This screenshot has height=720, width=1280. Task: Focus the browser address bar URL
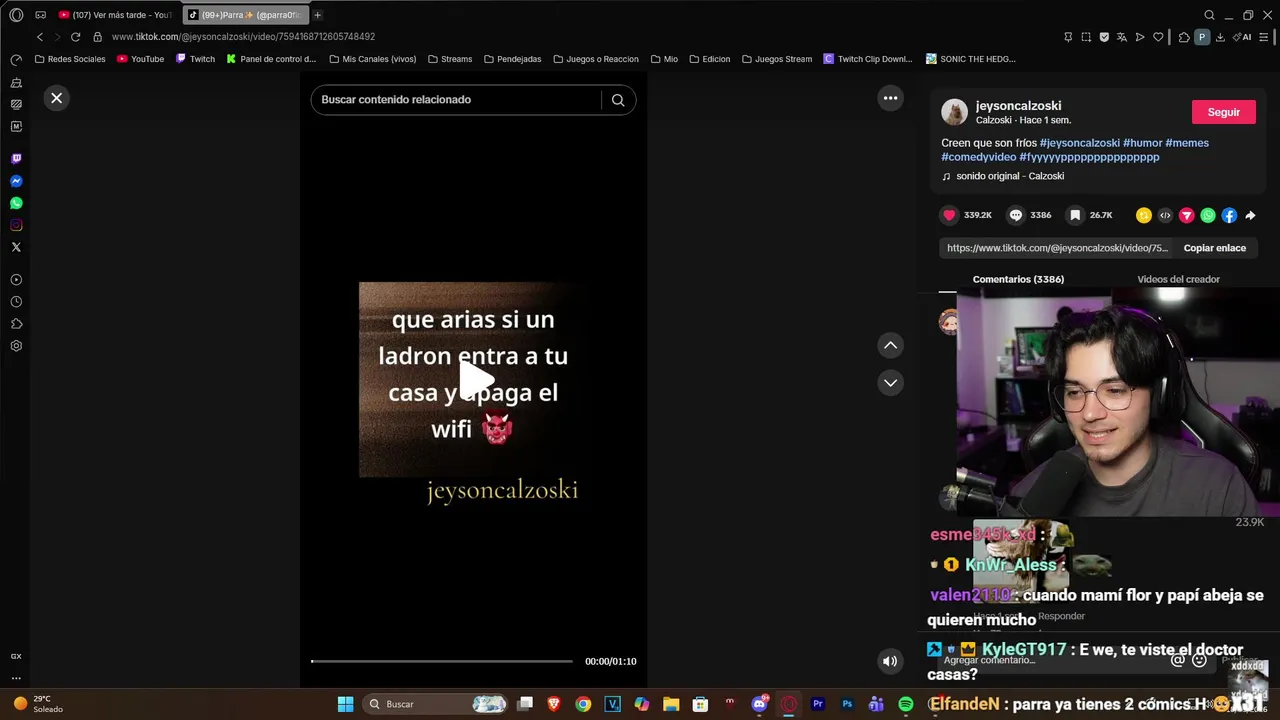point(243,37)
